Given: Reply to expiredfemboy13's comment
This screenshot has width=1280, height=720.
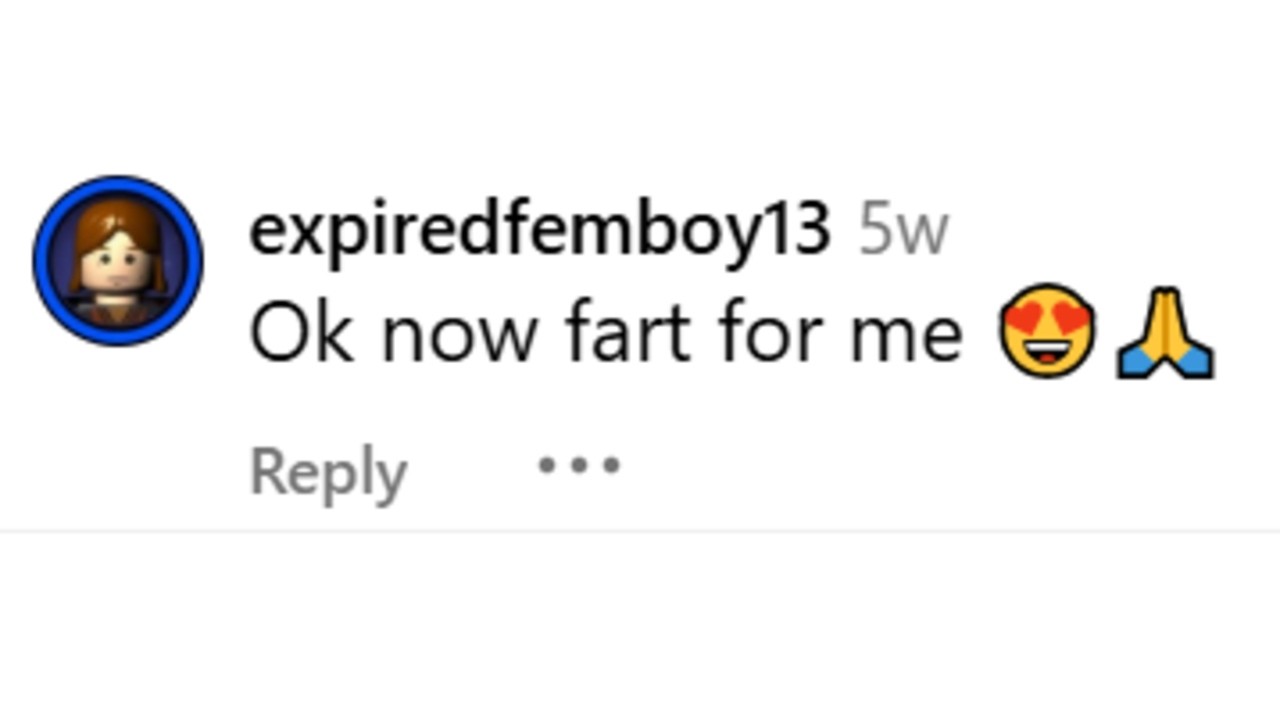Looking at the screenshot, I should pos(327,472).
